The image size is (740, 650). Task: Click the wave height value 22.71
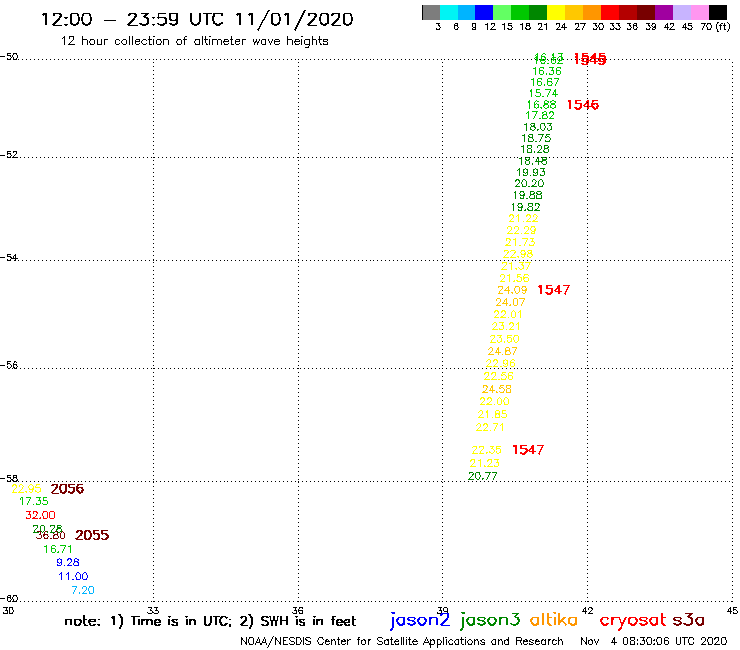pos(490,428)
